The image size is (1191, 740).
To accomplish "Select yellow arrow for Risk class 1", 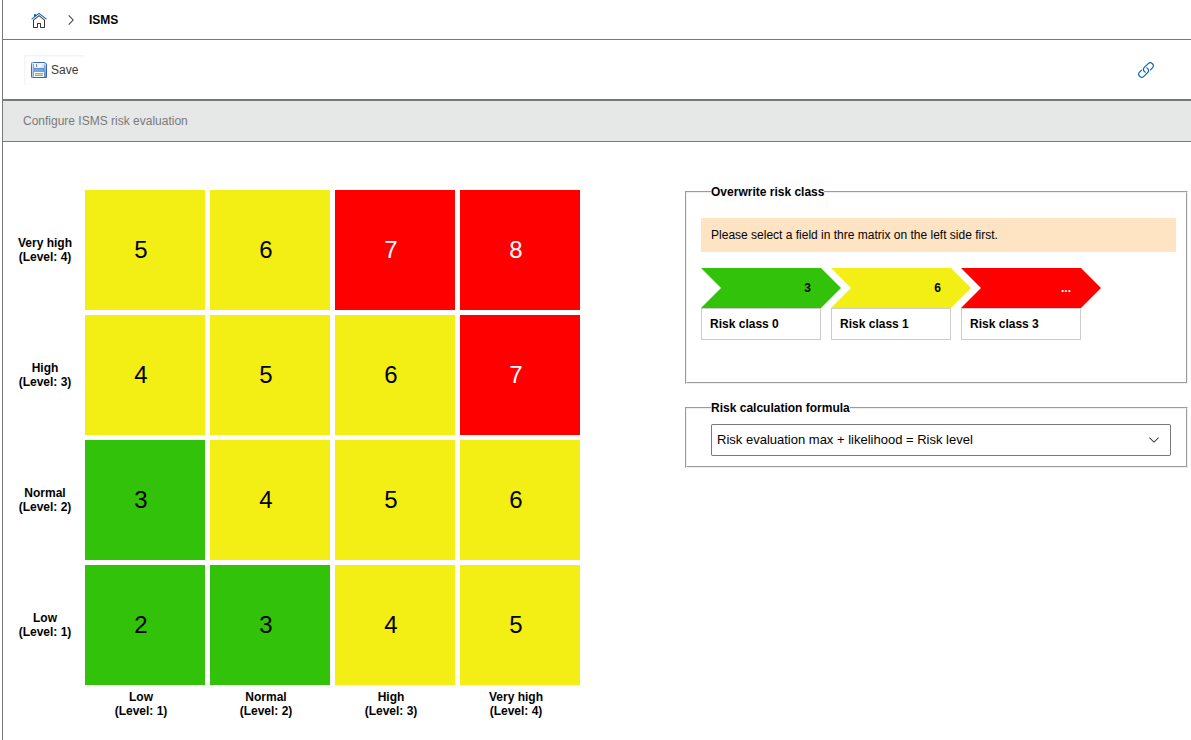I will (x=895, y=288).
